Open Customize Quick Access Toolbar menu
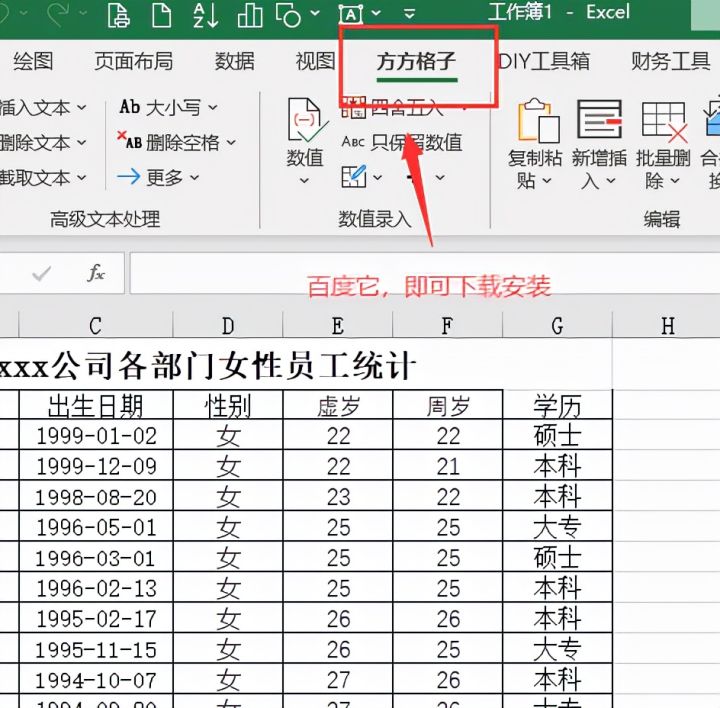 (410, 14)
